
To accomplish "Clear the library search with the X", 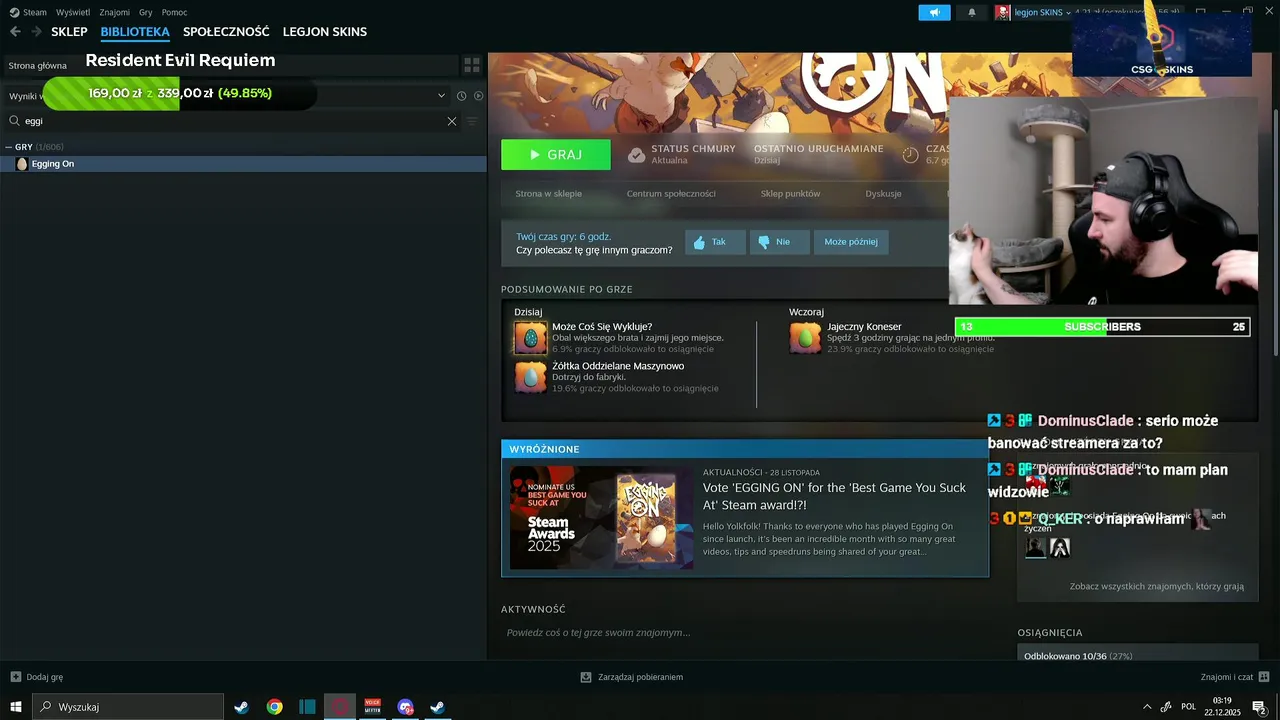I will 452,121.
